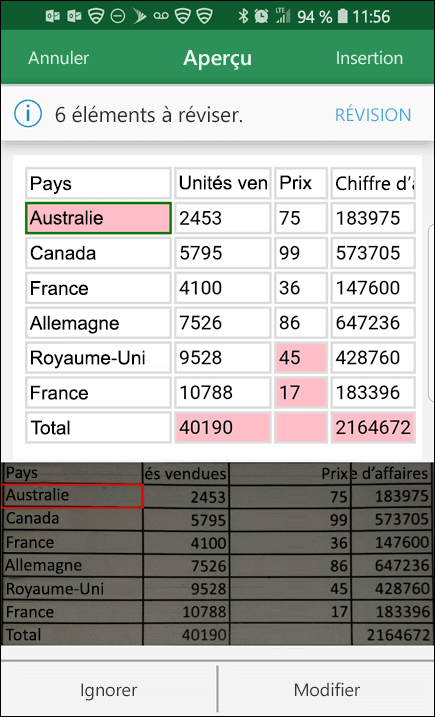Select Prix cell 36 in preview
The height and width of the screenshot is (717, 435).
pyautogui.click(x=301, y=288)
